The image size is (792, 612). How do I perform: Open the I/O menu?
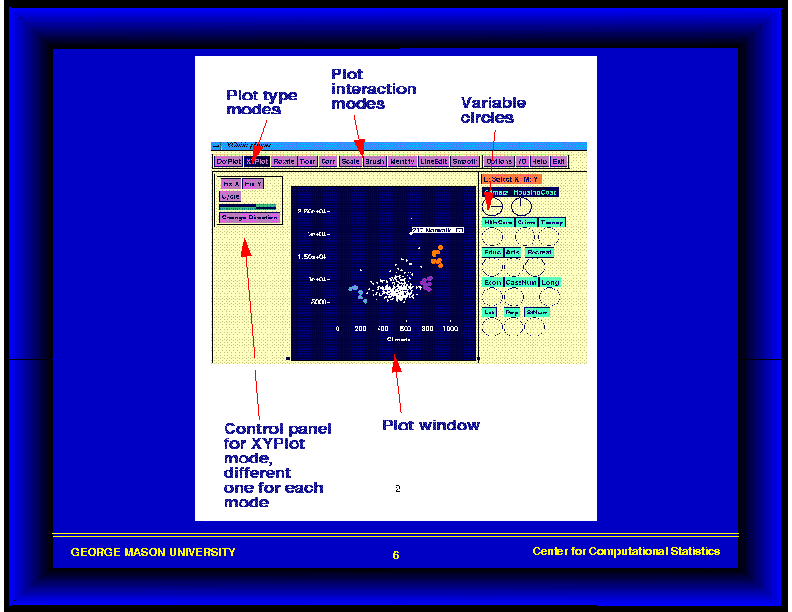pos(522,161)
